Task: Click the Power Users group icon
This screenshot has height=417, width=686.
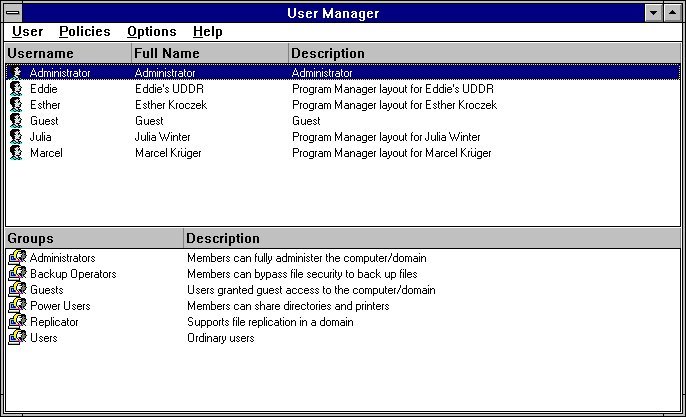Action: click(17, 306)
